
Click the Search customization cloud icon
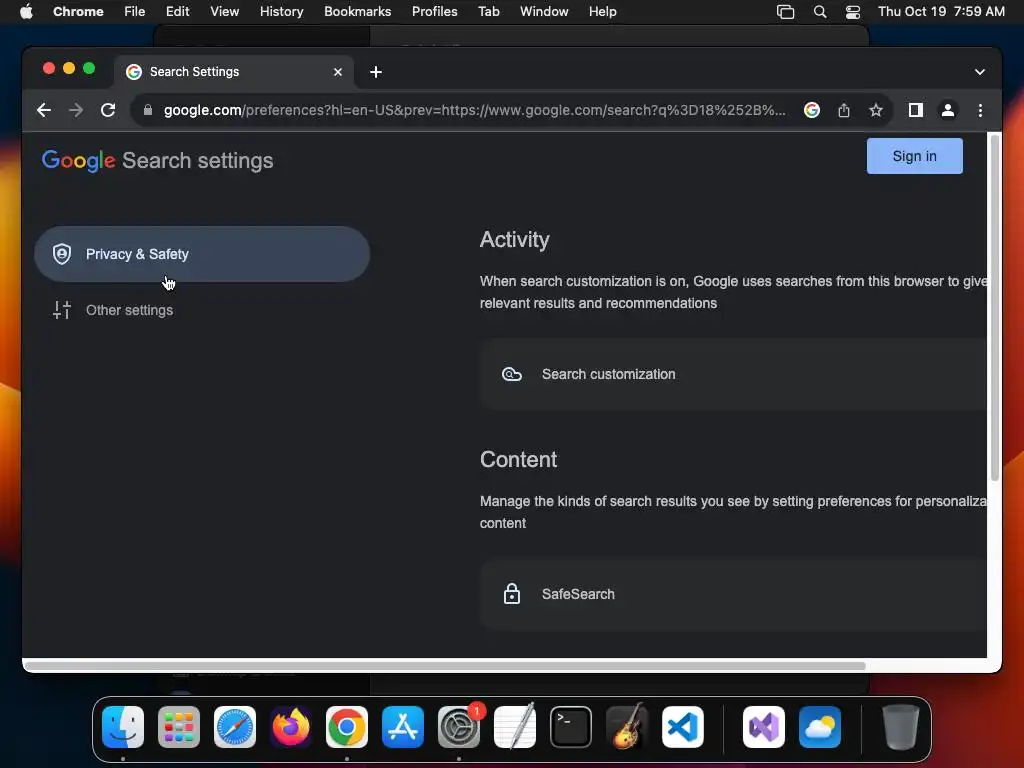click(x=511, y=374)
